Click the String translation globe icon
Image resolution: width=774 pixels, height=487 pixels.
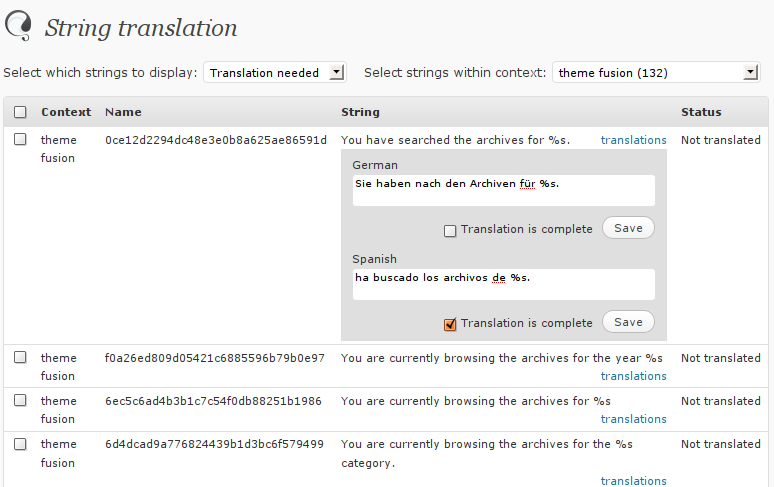[x=19, y=27]
